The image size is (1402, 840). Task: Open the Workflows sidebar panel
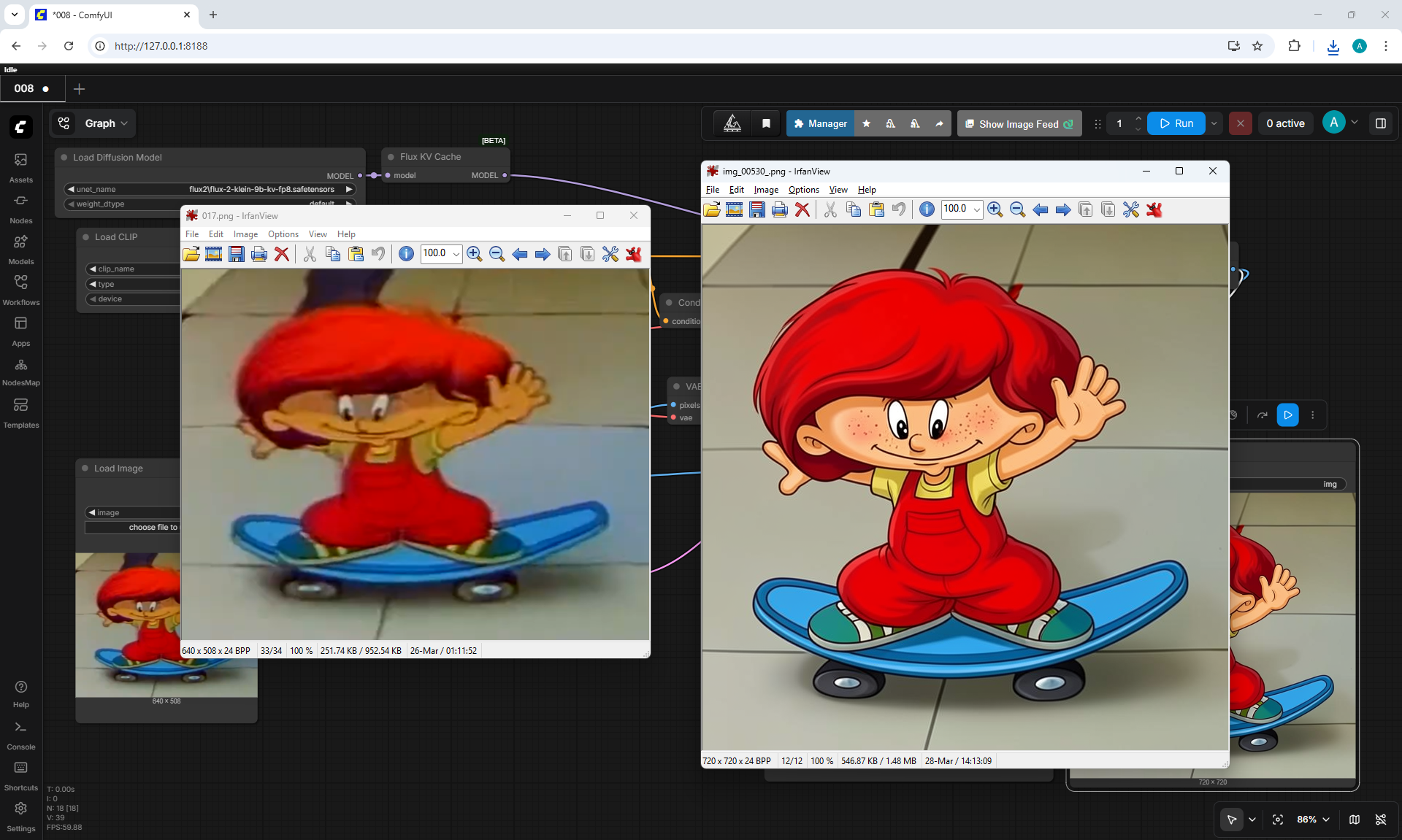pyautogui.click(x=20, y=290)
